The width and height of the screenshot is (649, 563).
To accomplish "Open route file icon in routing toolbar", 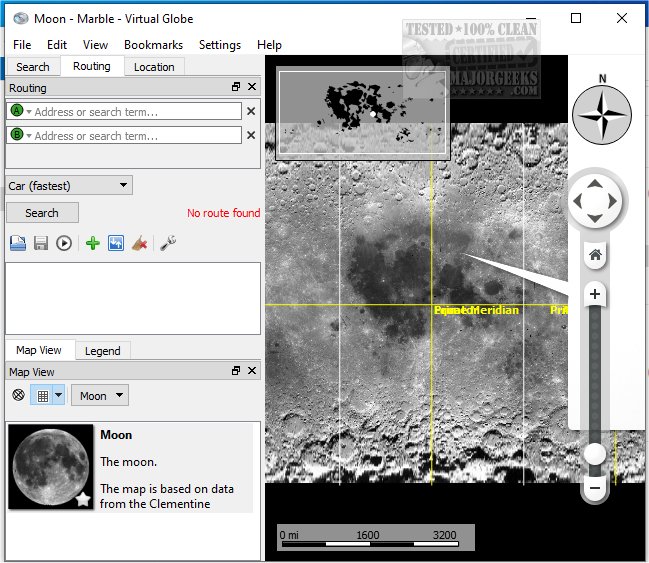I will coord(17,243).
